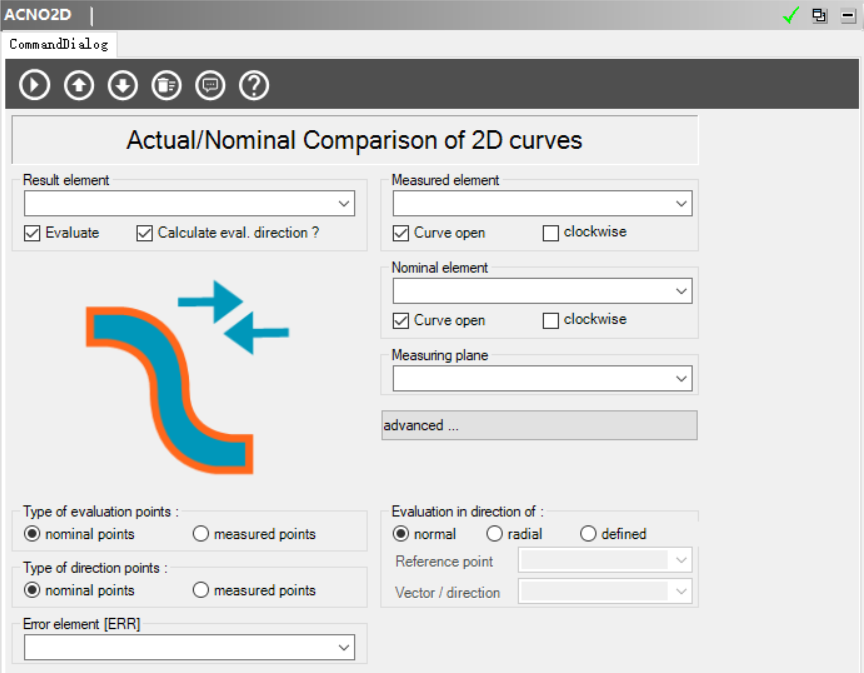864x673 pixels.
Task: Select radial evaluation direction
Action: coord(495,534)
